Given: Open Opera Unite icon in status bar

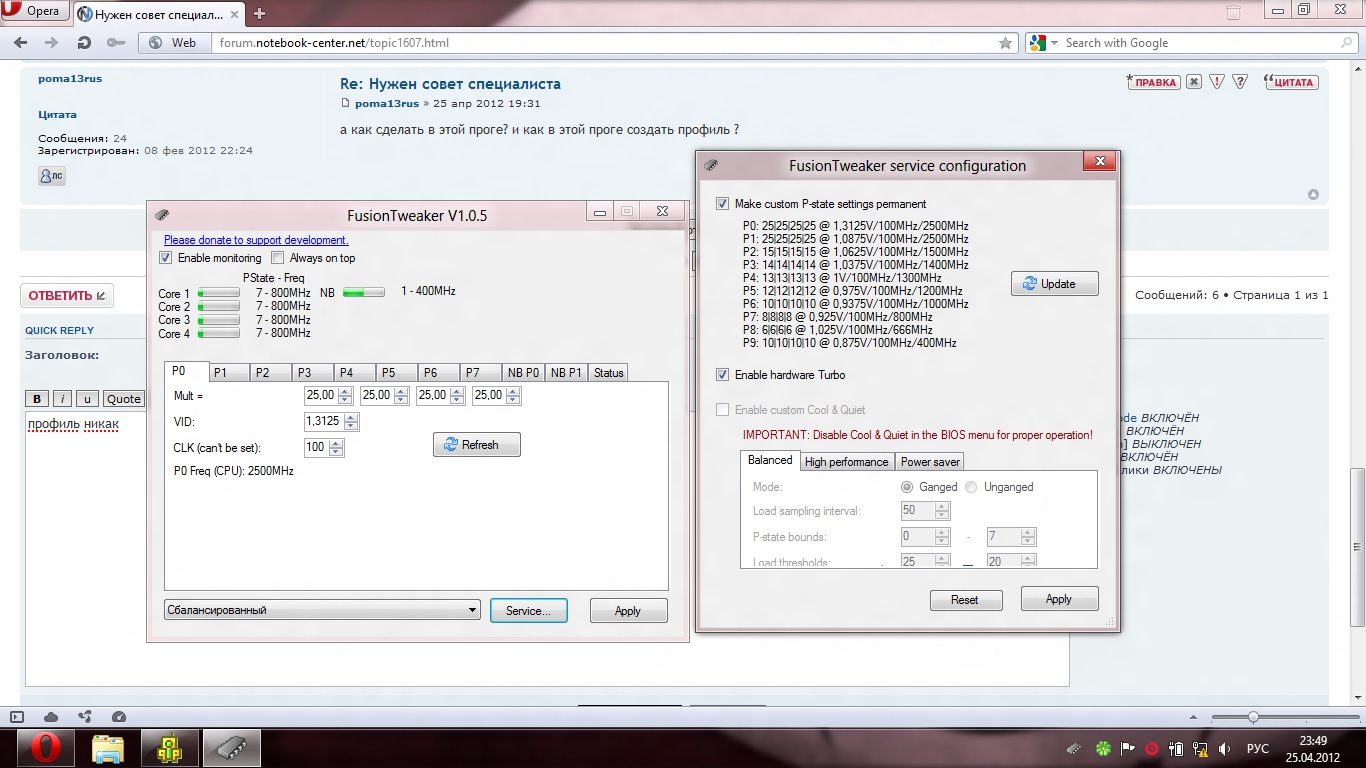Looking at the screenshot, I should (85, 716).
